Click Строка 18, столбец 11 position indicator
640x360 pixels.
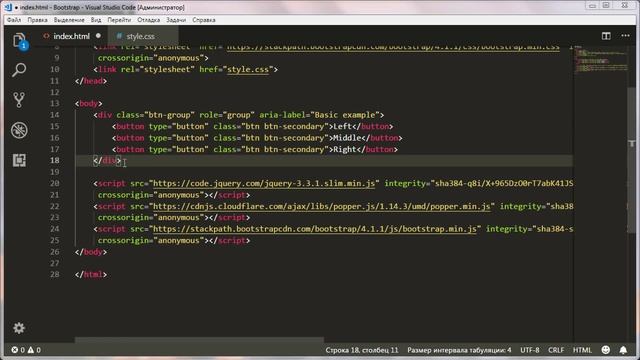point(362,350)
